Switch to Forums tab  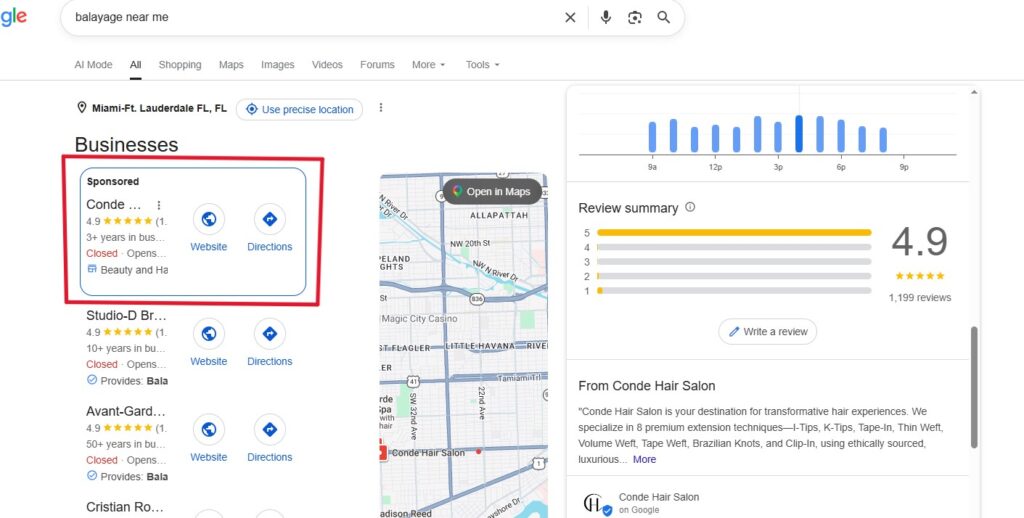(377, 65)
